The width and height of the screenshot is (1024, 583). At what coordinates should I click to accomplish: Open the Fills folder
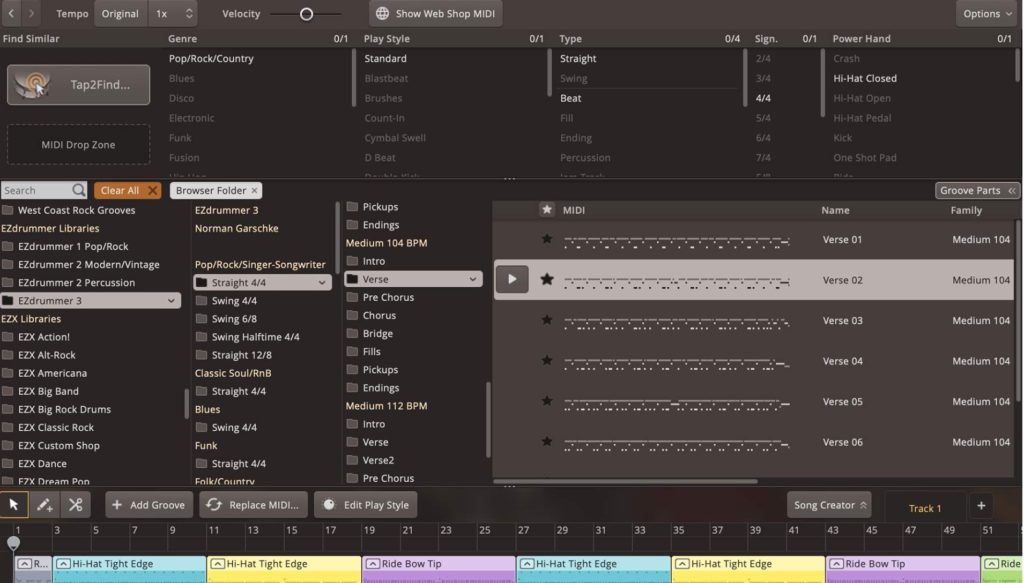pos(372,351)
